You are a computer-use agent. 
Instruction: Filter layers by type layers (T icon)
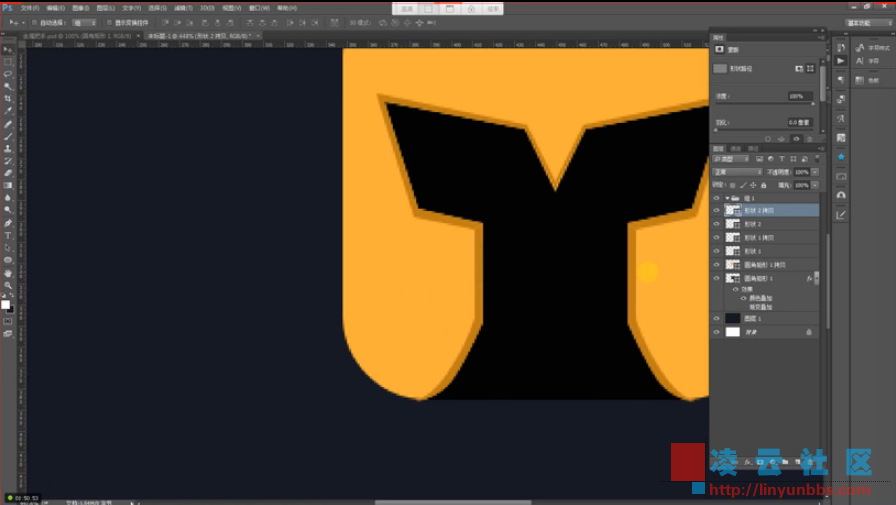click(782, 159)
